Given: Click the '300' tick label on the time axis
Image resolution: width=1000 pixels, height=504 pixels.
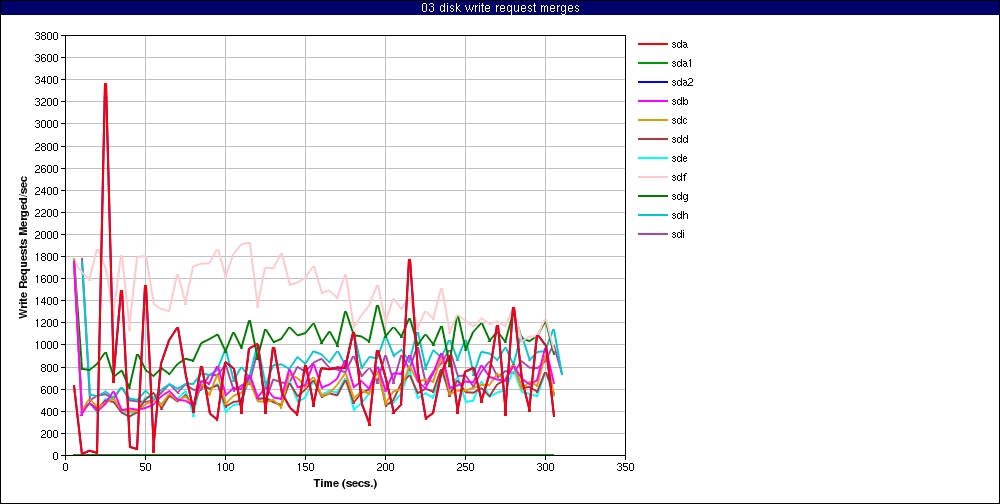Looking at the screenshot, I should coord(545,466).
